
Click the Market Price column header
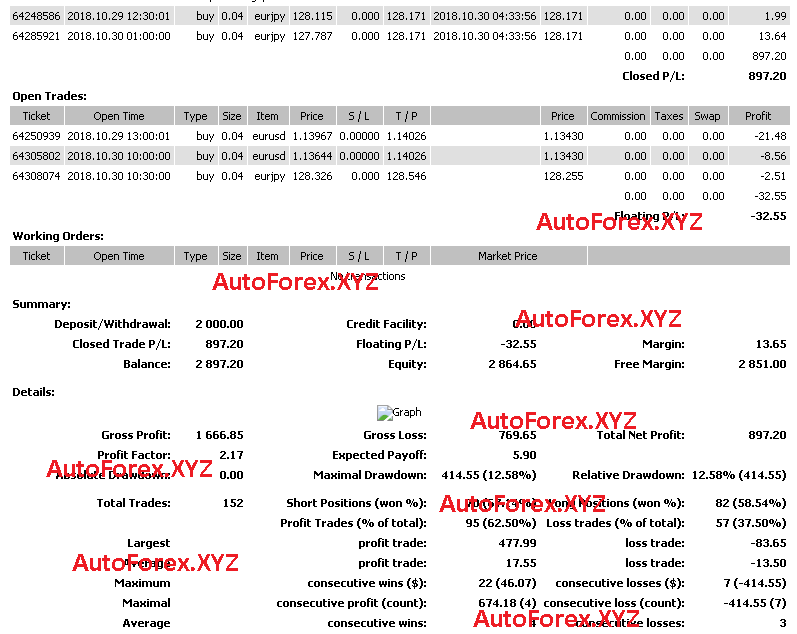tap(508, 256)
